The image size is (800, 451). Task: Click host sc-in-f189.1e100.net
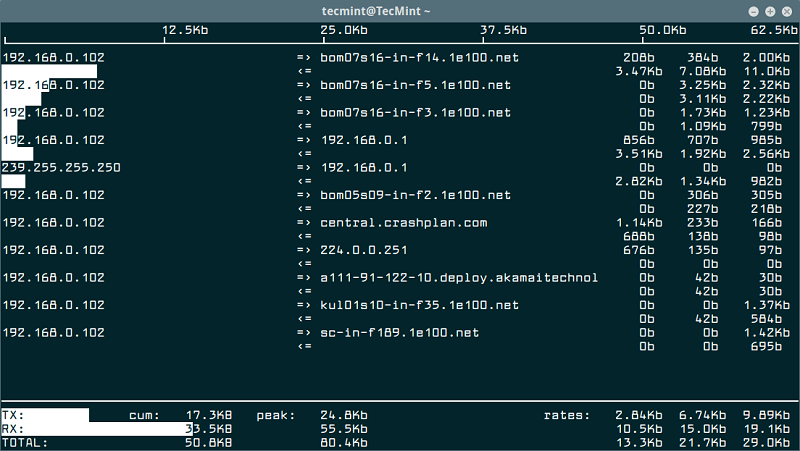399,333
